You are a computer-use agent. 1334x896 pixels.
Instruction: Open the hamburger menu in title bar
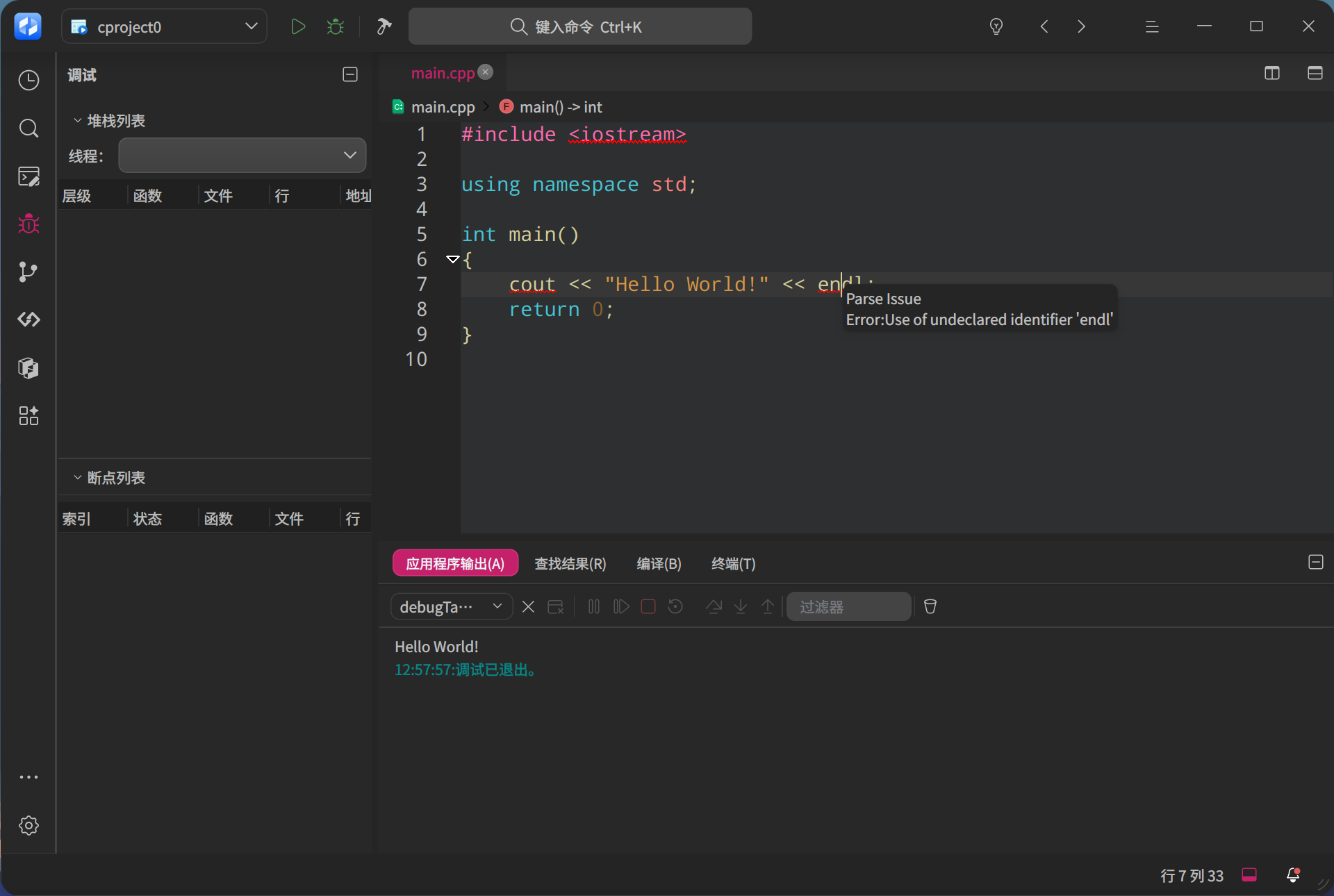[x=1152, y=27]
